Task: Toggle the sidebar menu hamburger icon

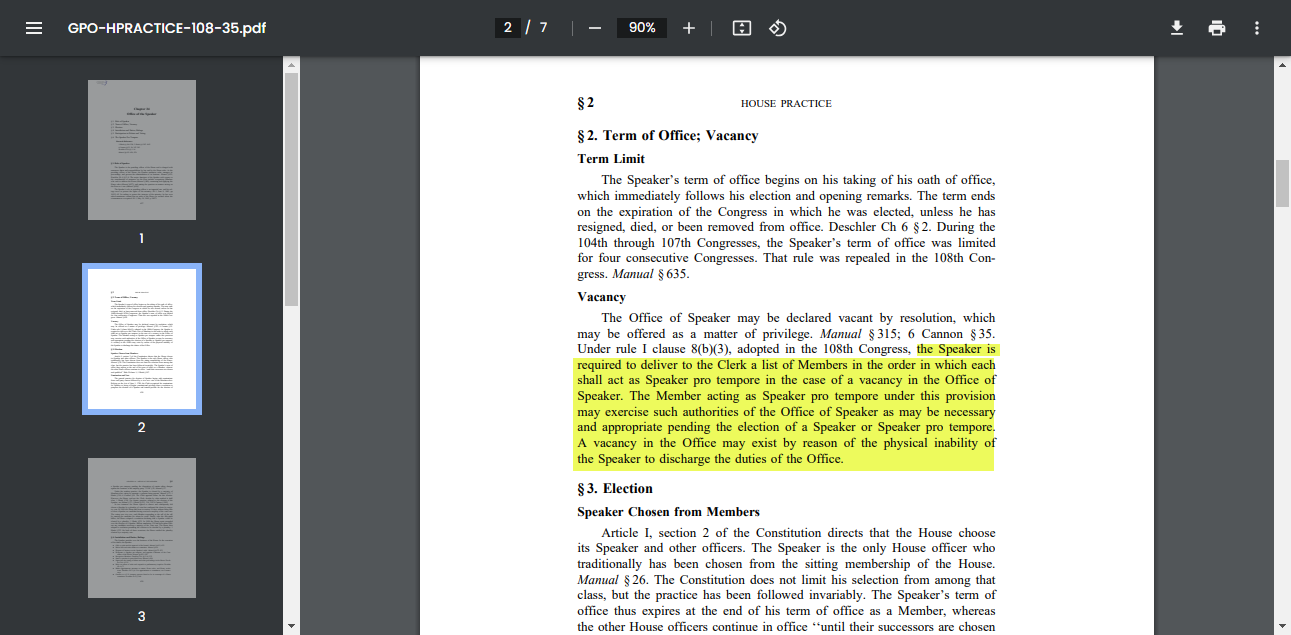Action: [34, 28]
